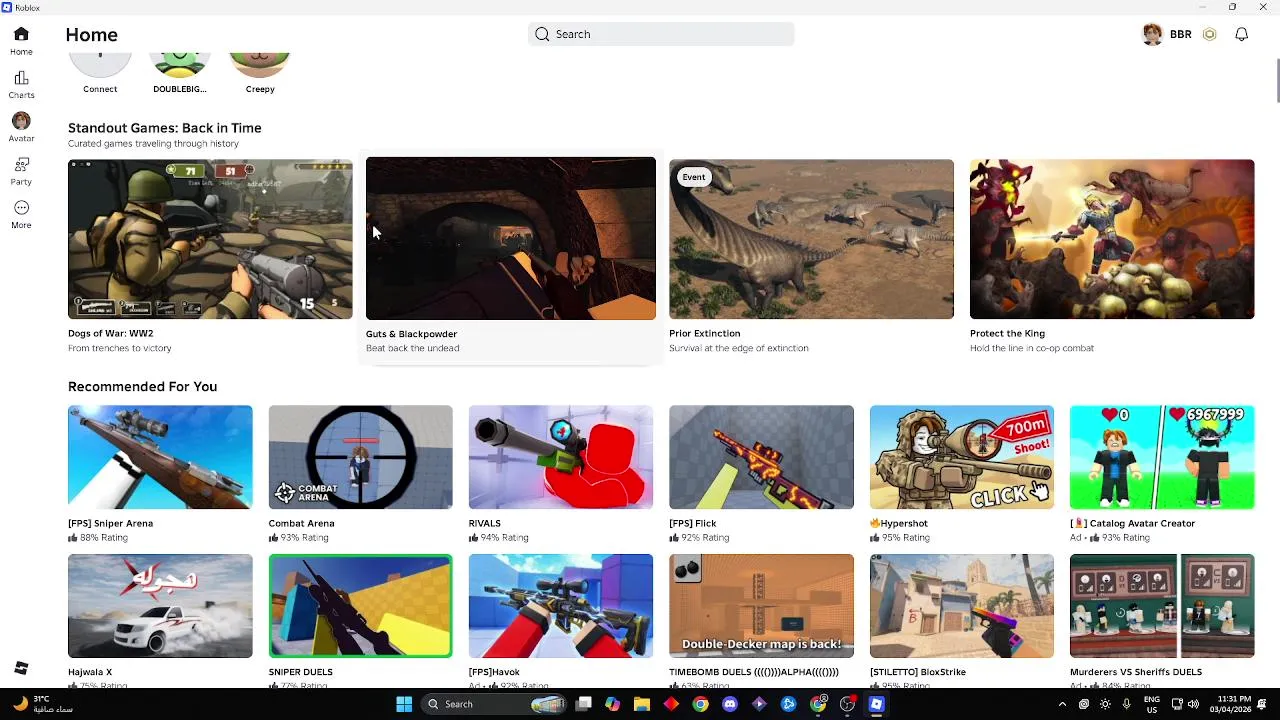The height and width of the screenshot is (720, 1280).
Task: Click the BBR profile avatar
Action: (x=1152, y=34)
